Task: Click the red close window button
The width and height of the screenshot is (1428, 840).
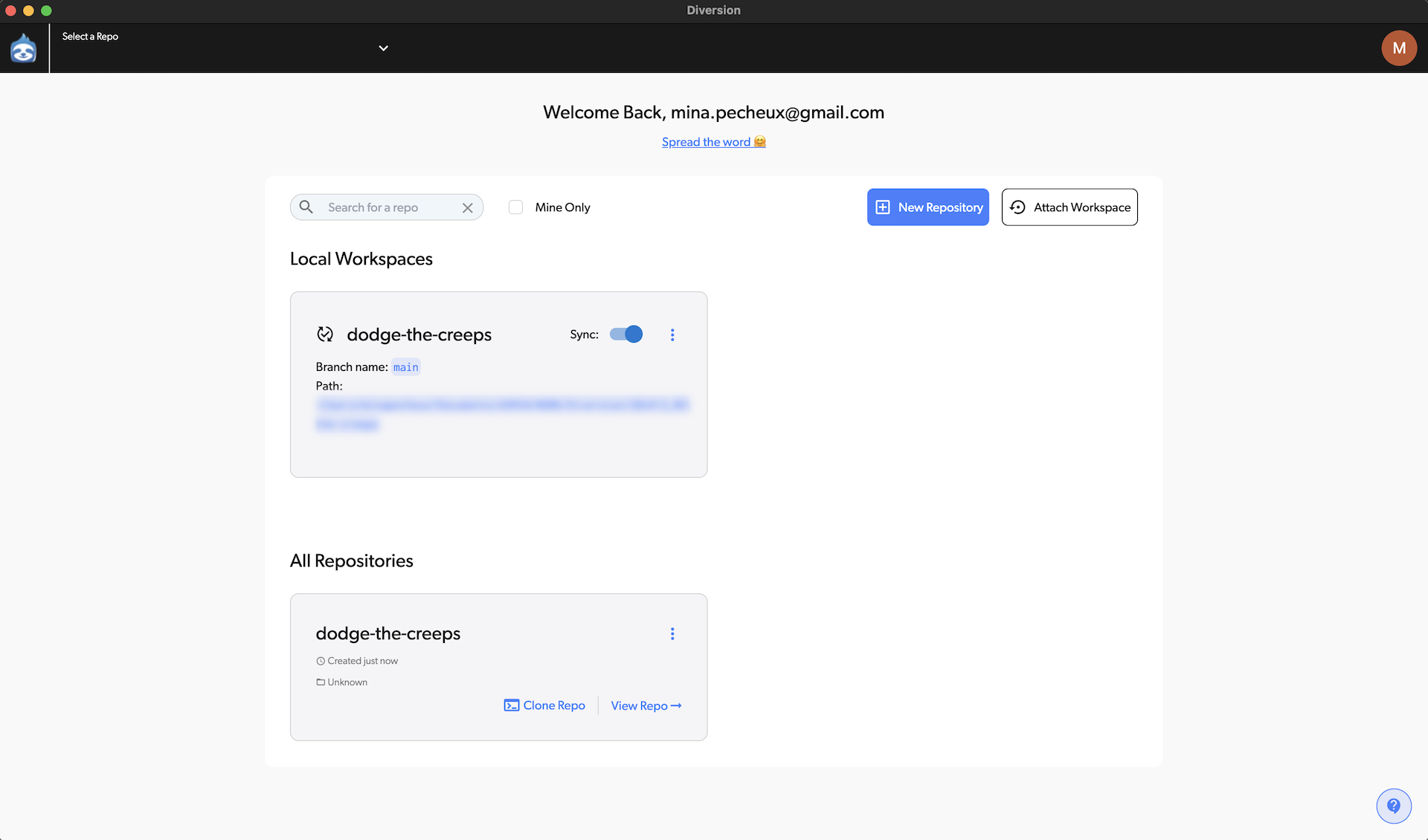Action: pyautogui.click(x=10, y=10)
